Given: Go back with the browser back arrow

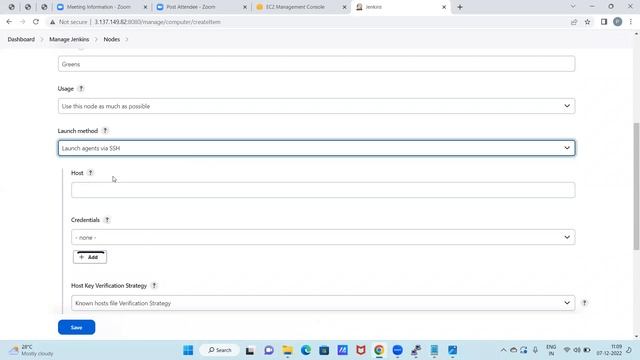Looking at the screenshot, I should pos(9,22).
